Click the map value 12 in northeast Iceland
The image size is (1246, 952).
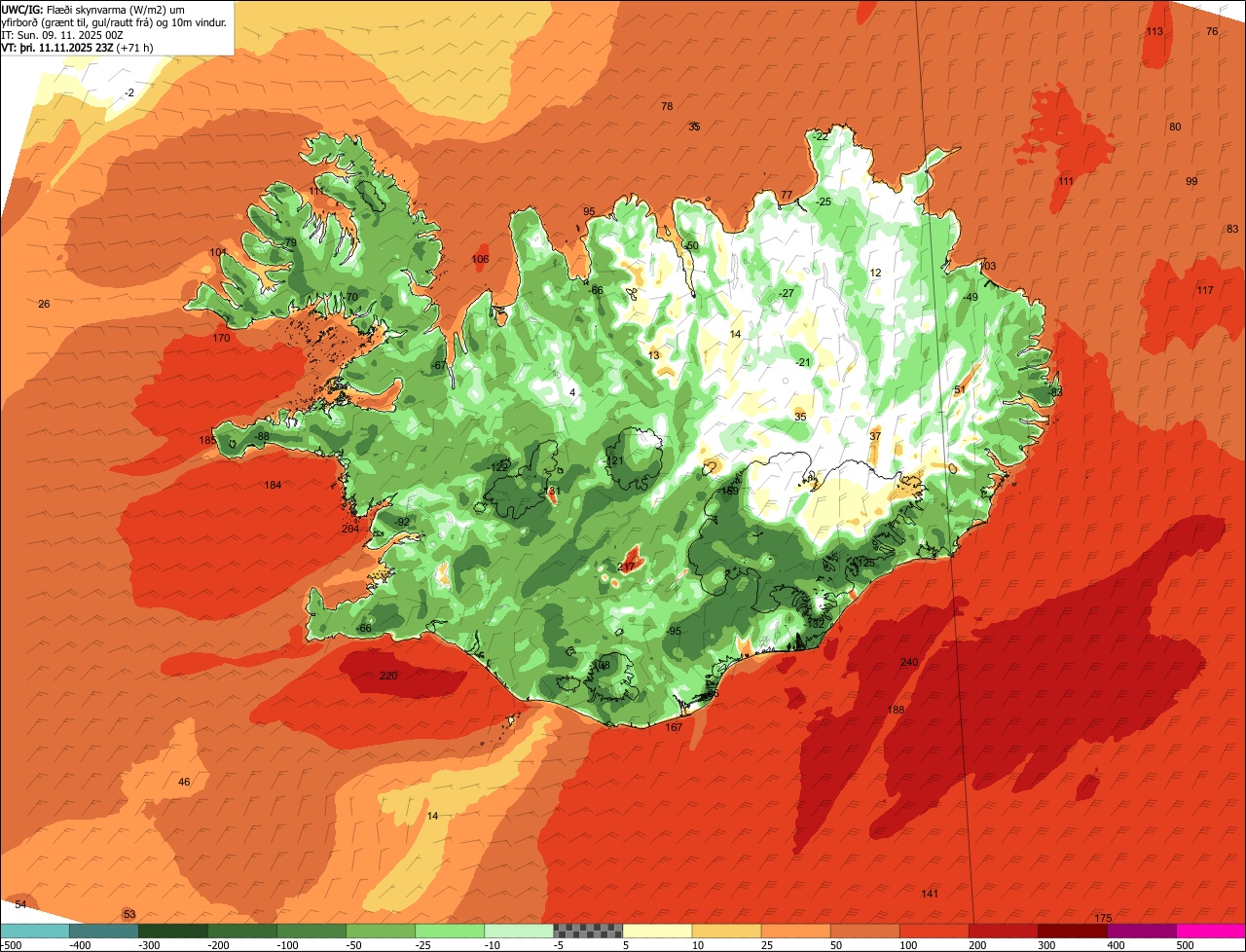click(875, 273)
